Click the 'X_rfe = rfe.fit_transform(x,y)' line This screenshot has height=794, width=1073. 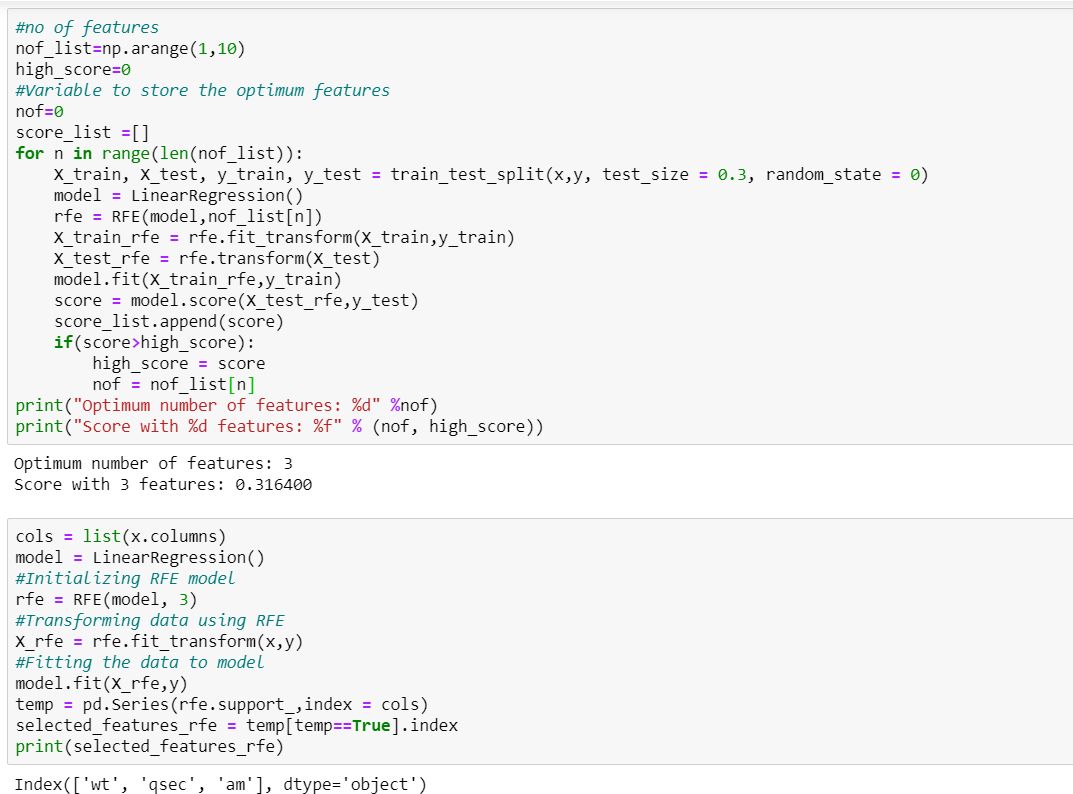pos(159,641)
